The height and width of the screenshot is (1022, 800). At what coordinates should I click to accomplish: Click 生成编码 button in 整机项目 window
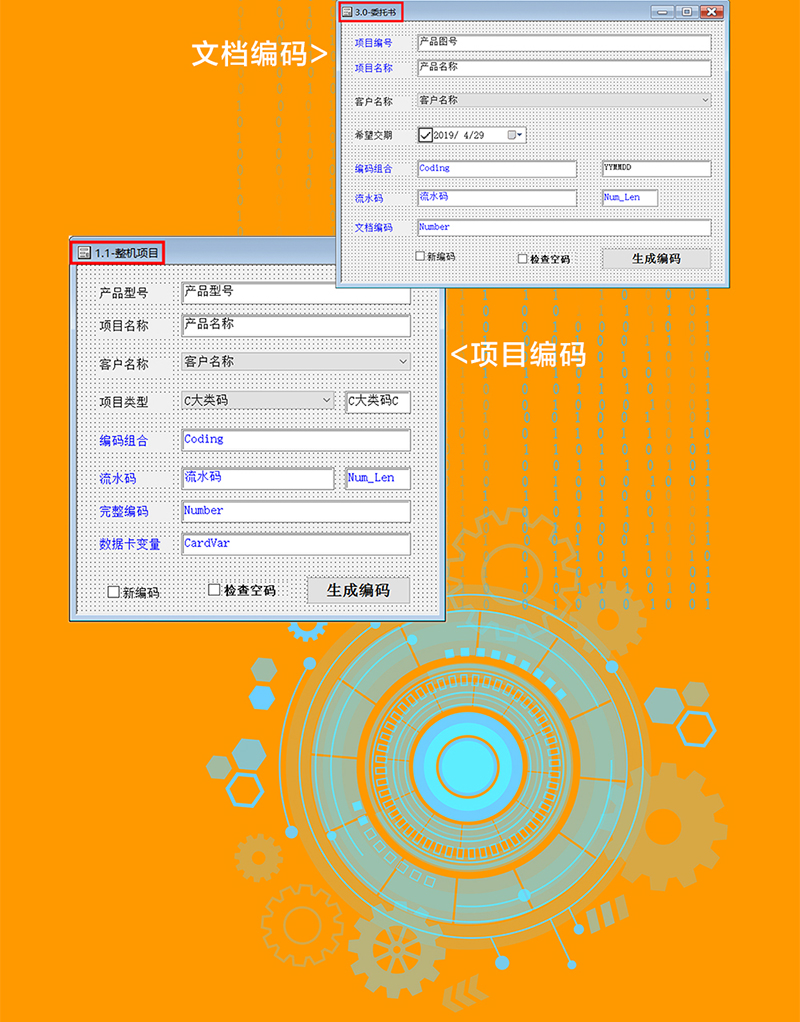click(358, 590)
